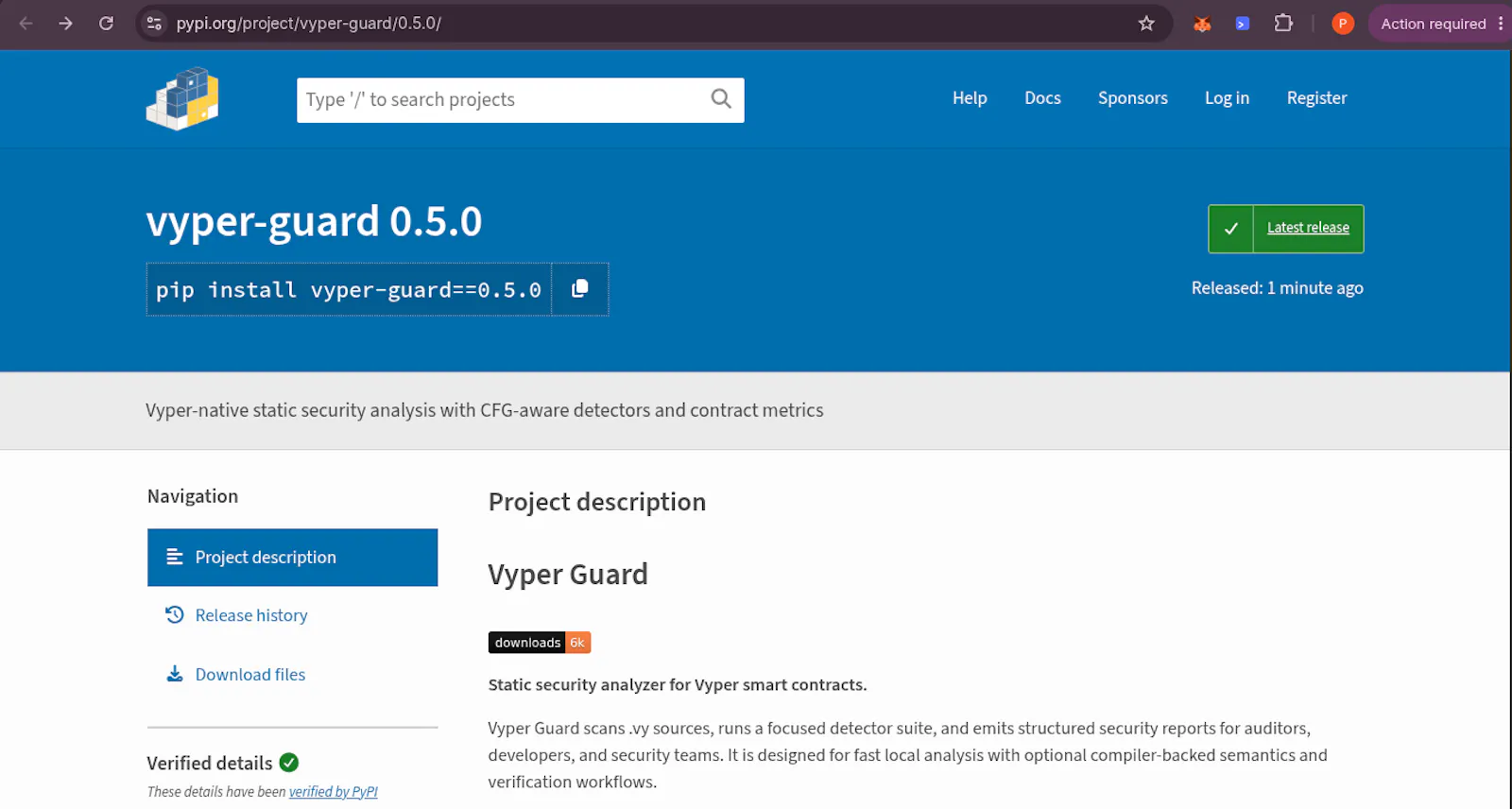Follow the verified by PyPI link
The image size is (1512, 809).
(334, 792)
